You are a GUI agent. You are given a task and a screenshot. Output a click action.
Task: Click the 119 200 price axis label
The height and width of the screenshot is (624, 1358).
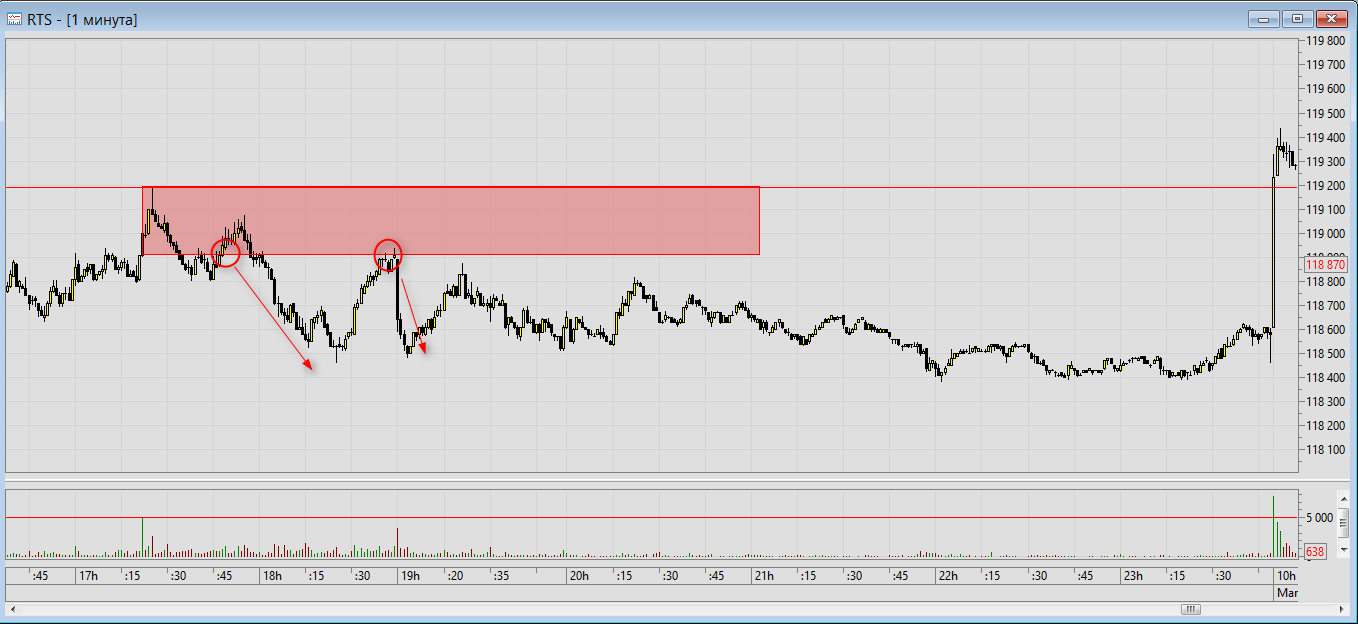coord(1328,185)
